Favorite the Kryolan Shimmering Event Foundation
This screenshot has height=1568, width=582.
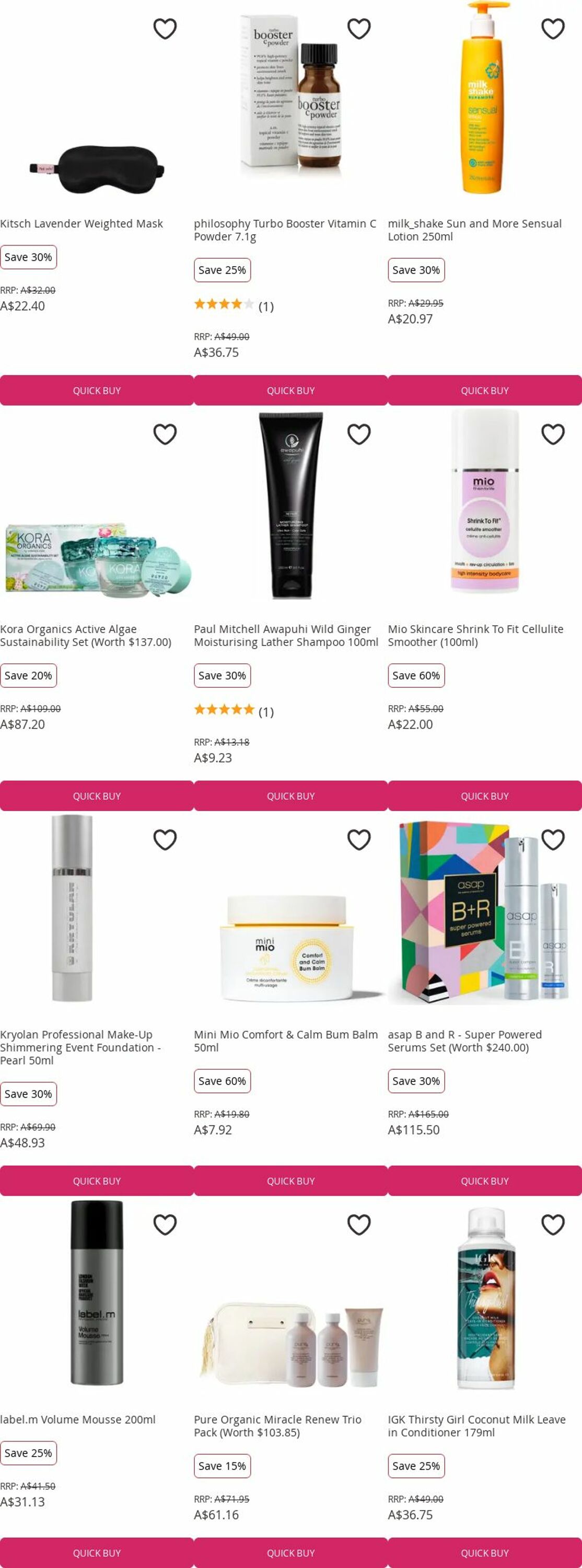click(165, 839)
